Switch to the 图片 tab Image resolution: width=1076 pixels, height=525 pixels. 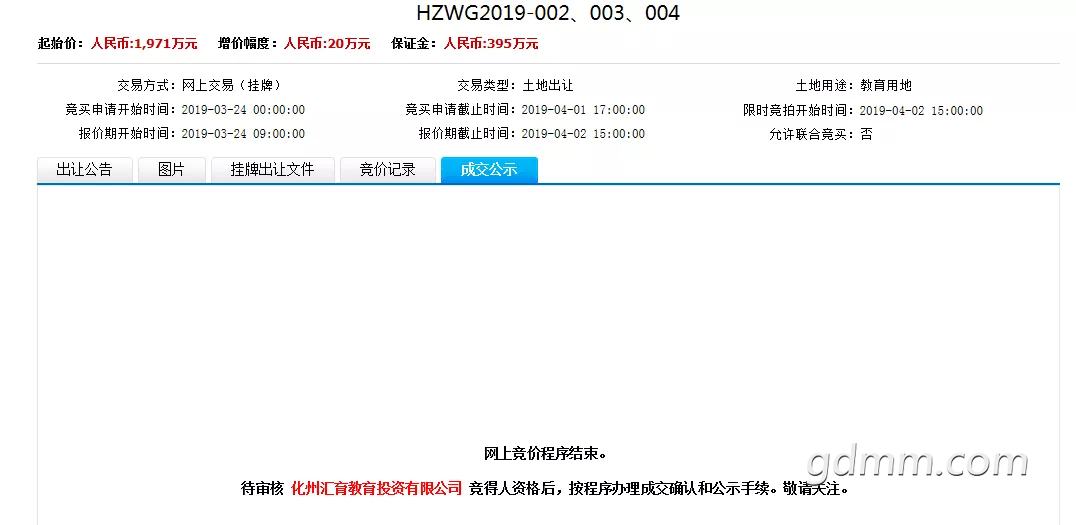pyautogui.click(x=172, y=170)
